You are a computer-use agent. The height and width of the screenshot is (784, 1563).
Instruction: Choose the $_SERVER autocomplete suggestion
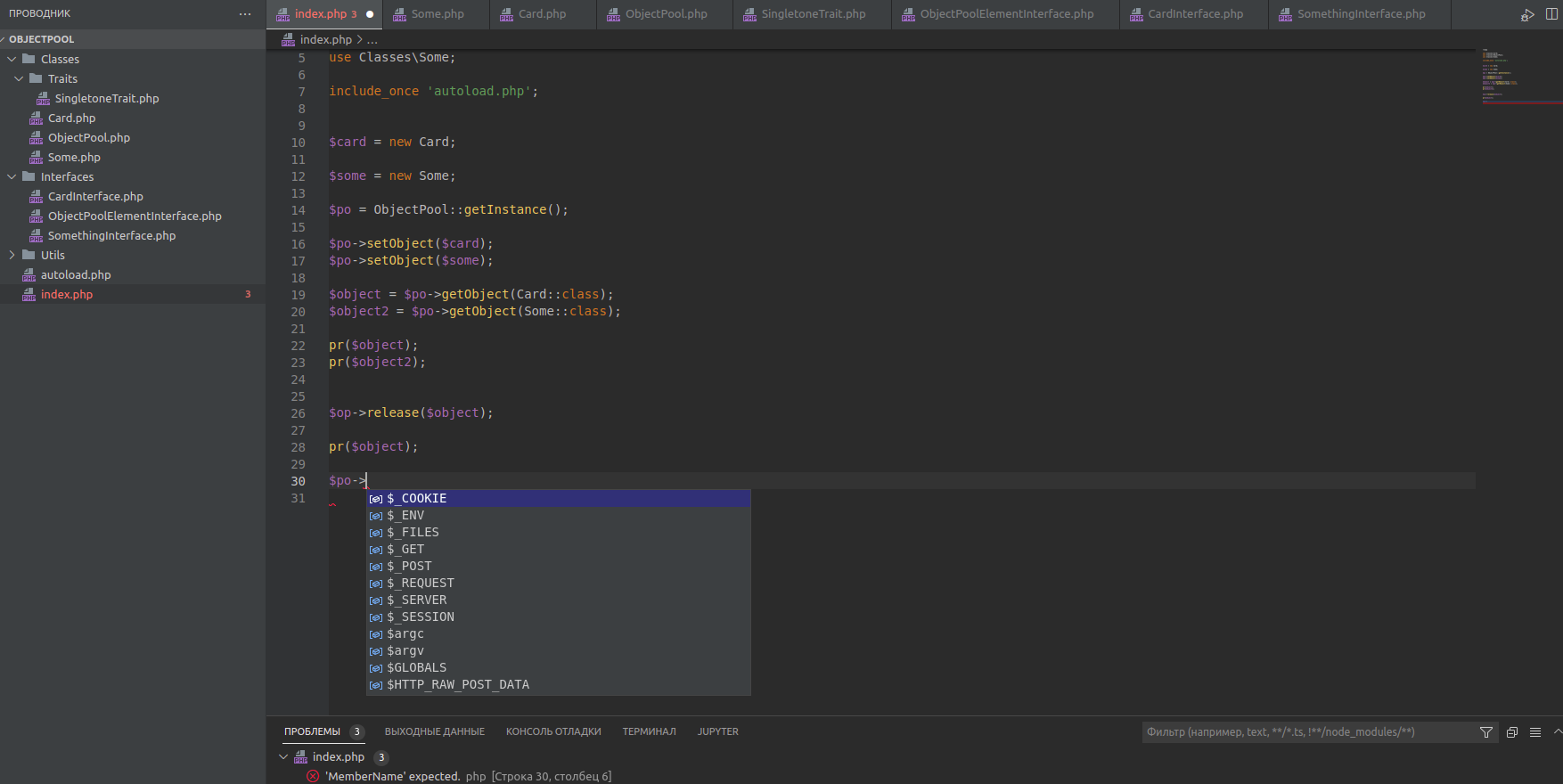point(559,600)
